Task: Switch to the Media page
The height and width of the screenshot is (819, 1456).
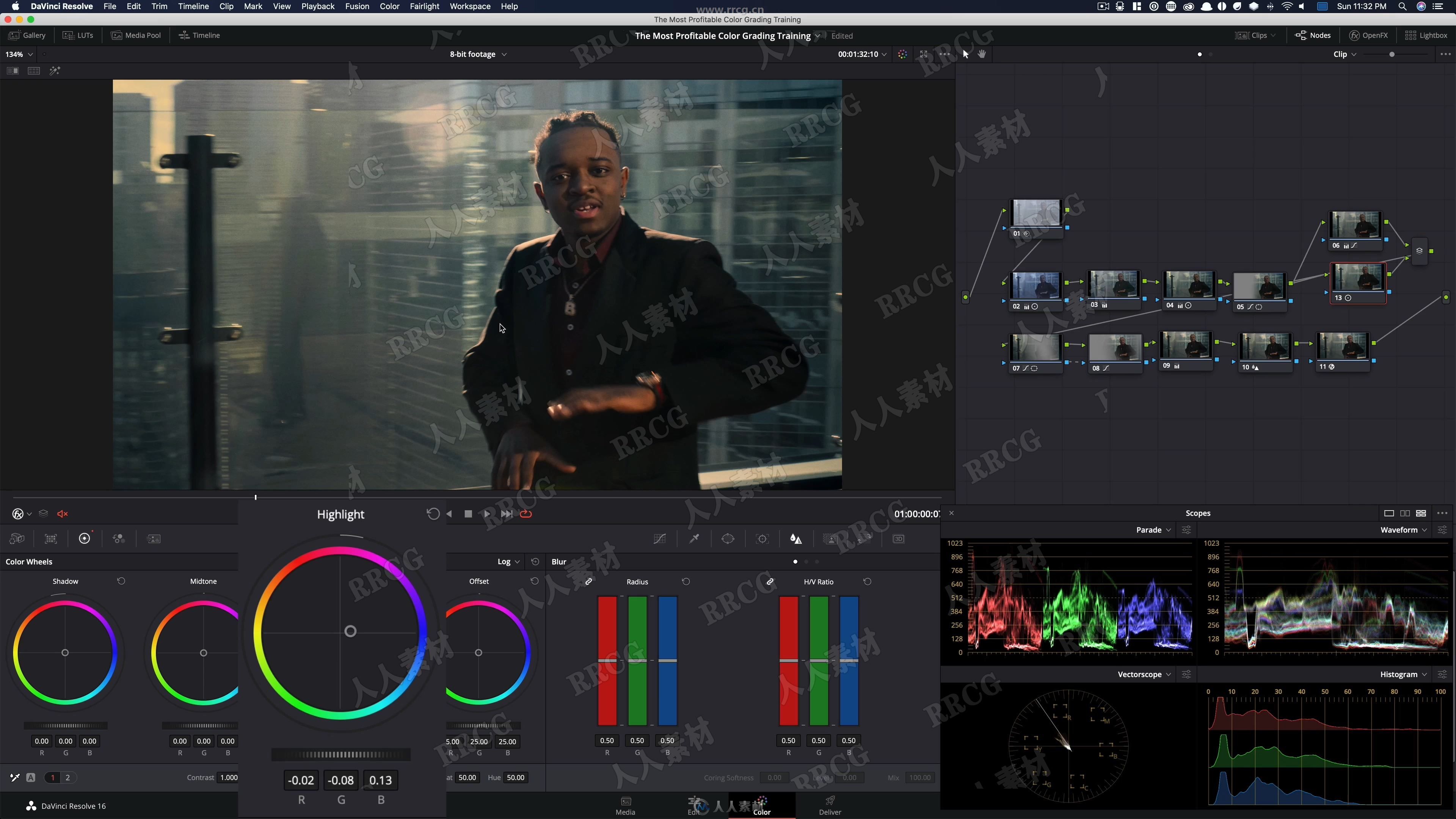Action: [625, 805]
